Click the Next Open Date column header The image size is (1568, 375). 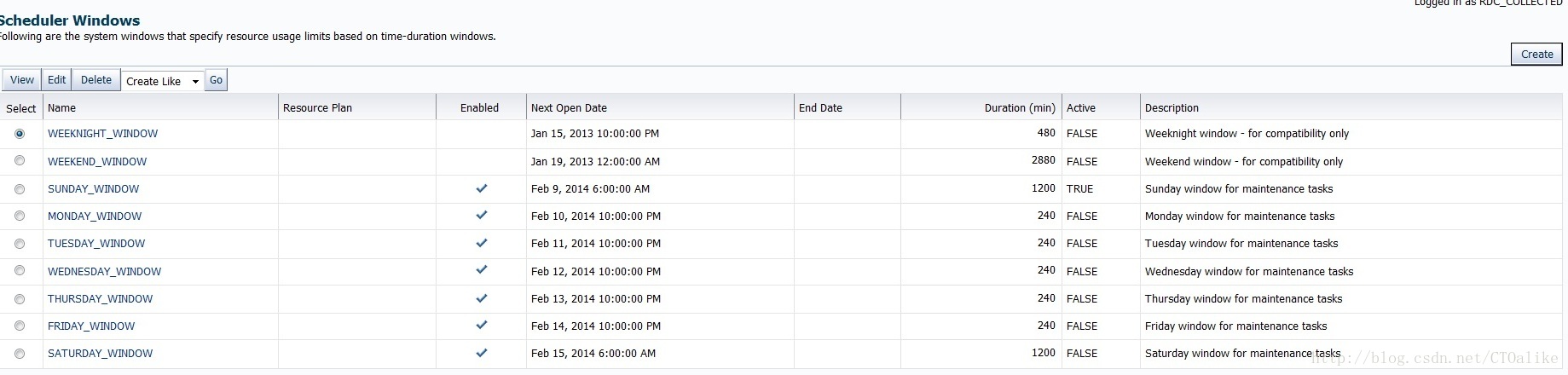point(569,108)
